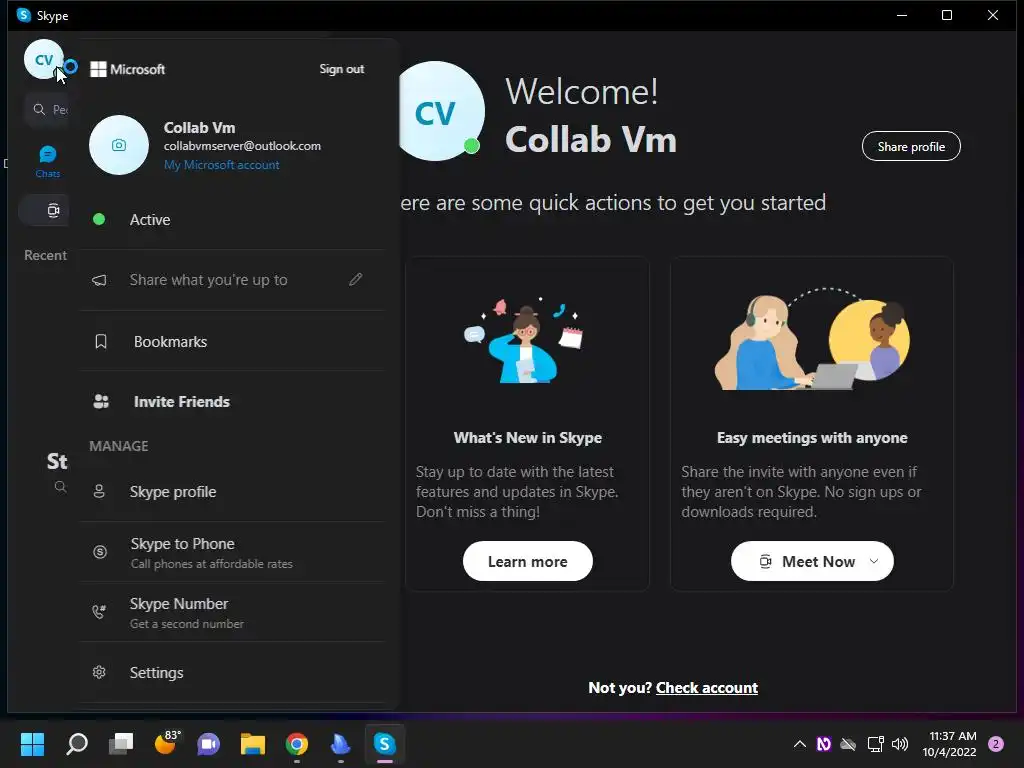Viewport: 1024px width, 768px height.
Task: Click Skype icon in taskbar
Action: coord(385,744)
